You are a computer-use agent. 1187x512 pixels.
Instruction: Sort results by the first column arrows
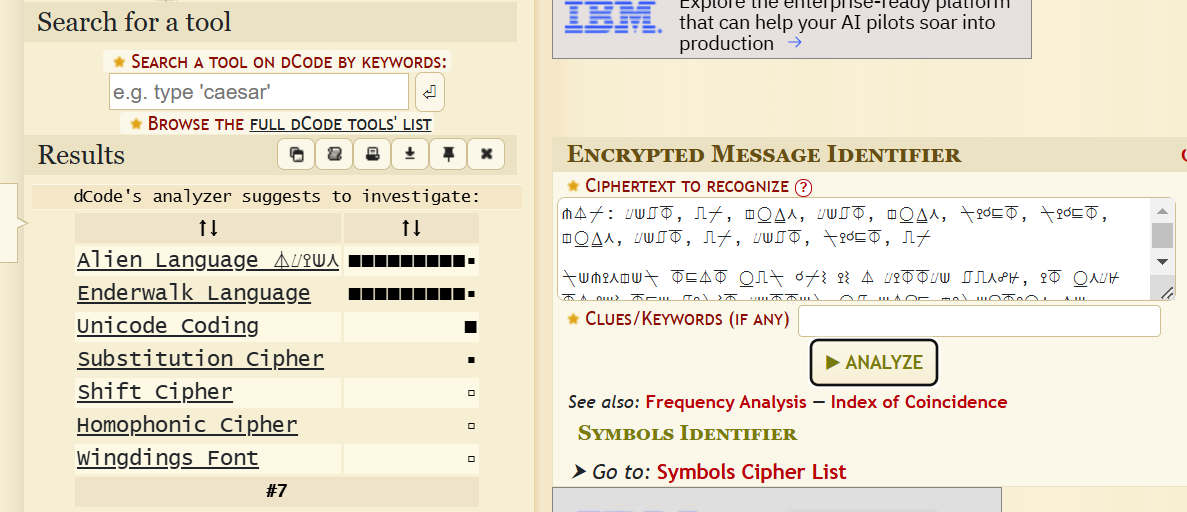(208, 228)
